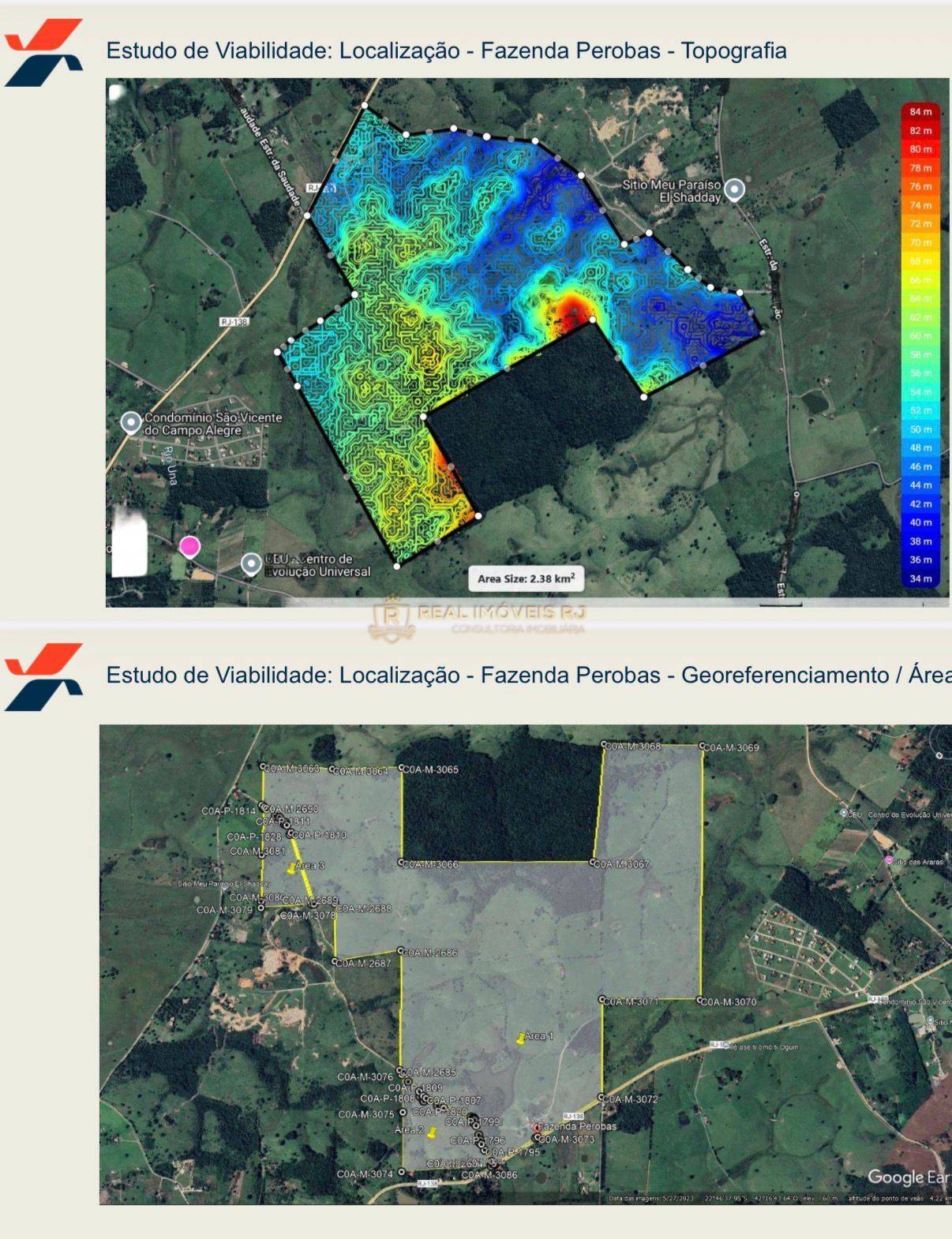Select survey point COA-M-3069
The height and width of the screenshot is (1239, 952).
tap(701, 746)
